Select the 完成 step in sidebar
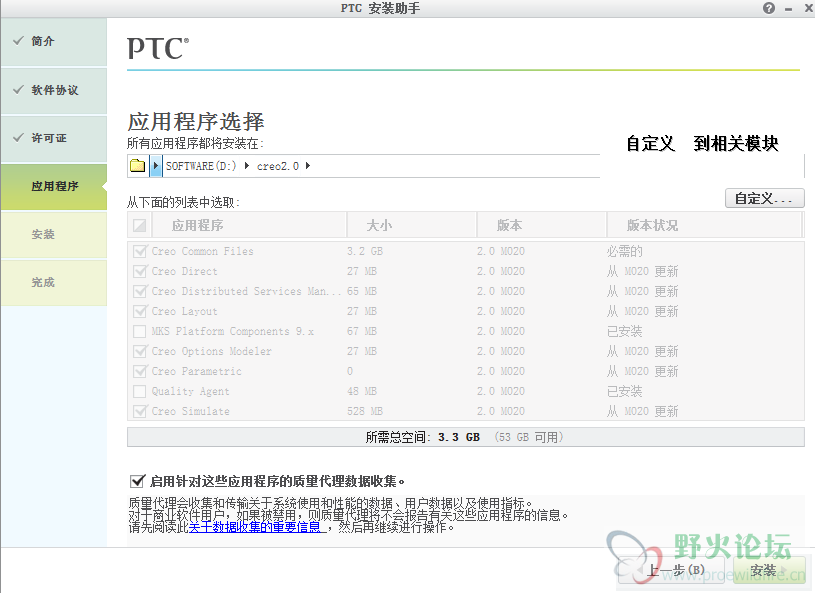 (54, 283)
